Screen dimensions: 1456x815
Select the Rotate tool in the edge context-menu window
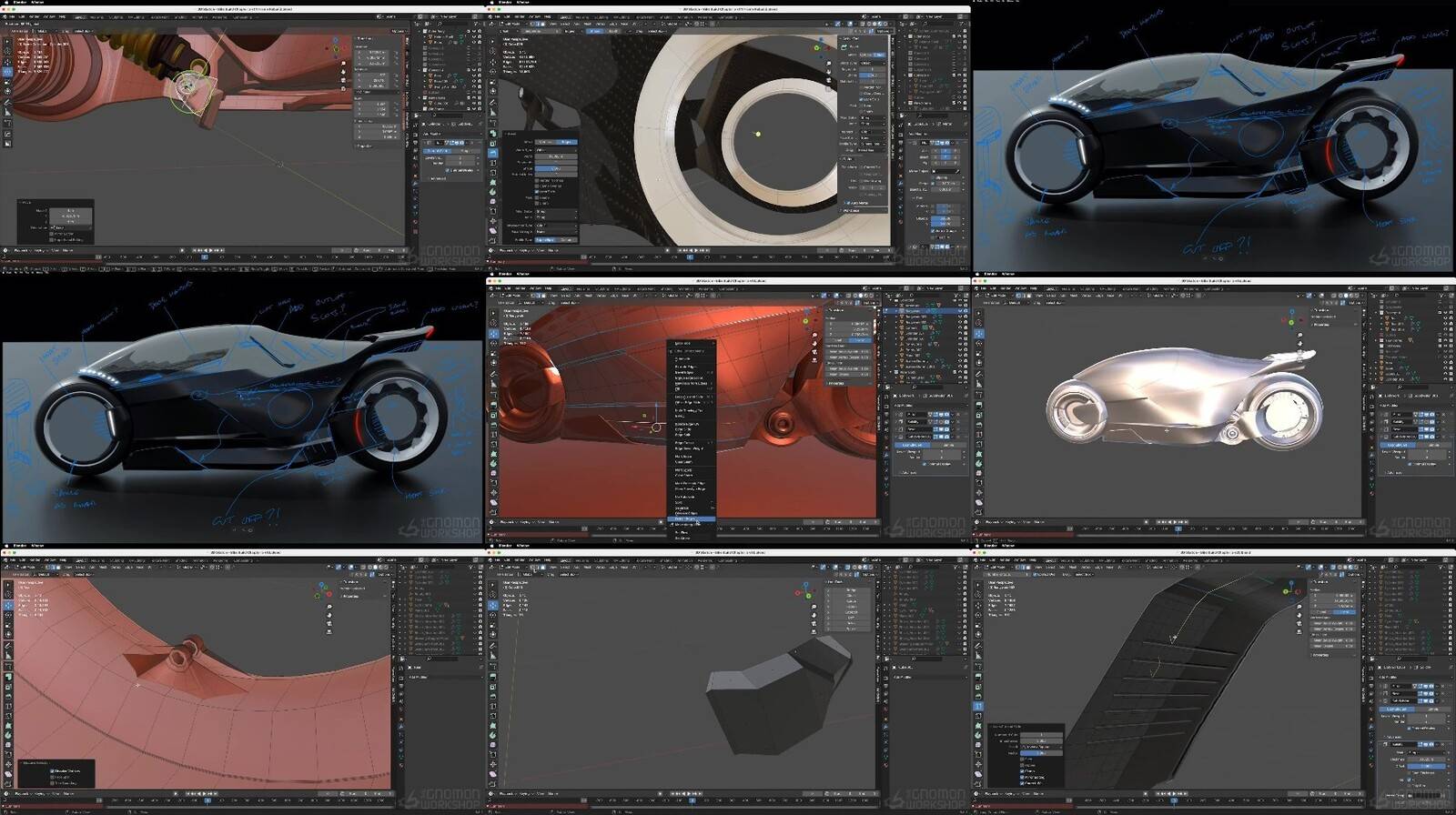pos(493,343)
